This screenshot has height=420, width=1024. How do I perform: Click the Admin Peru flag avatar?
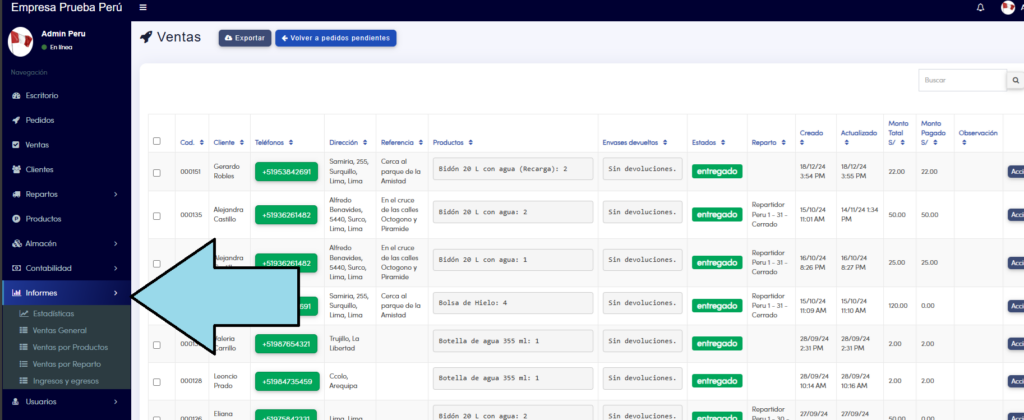coord(20,41)
